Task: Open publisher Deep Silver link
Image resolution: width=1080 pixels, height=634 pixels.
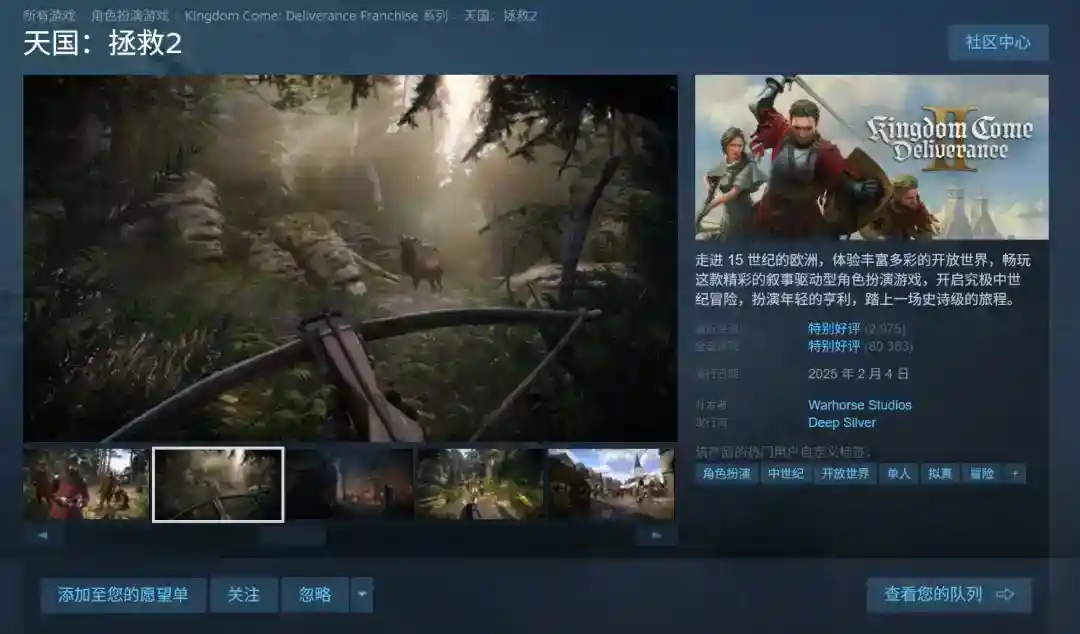Action: click(x=842, y=422)
